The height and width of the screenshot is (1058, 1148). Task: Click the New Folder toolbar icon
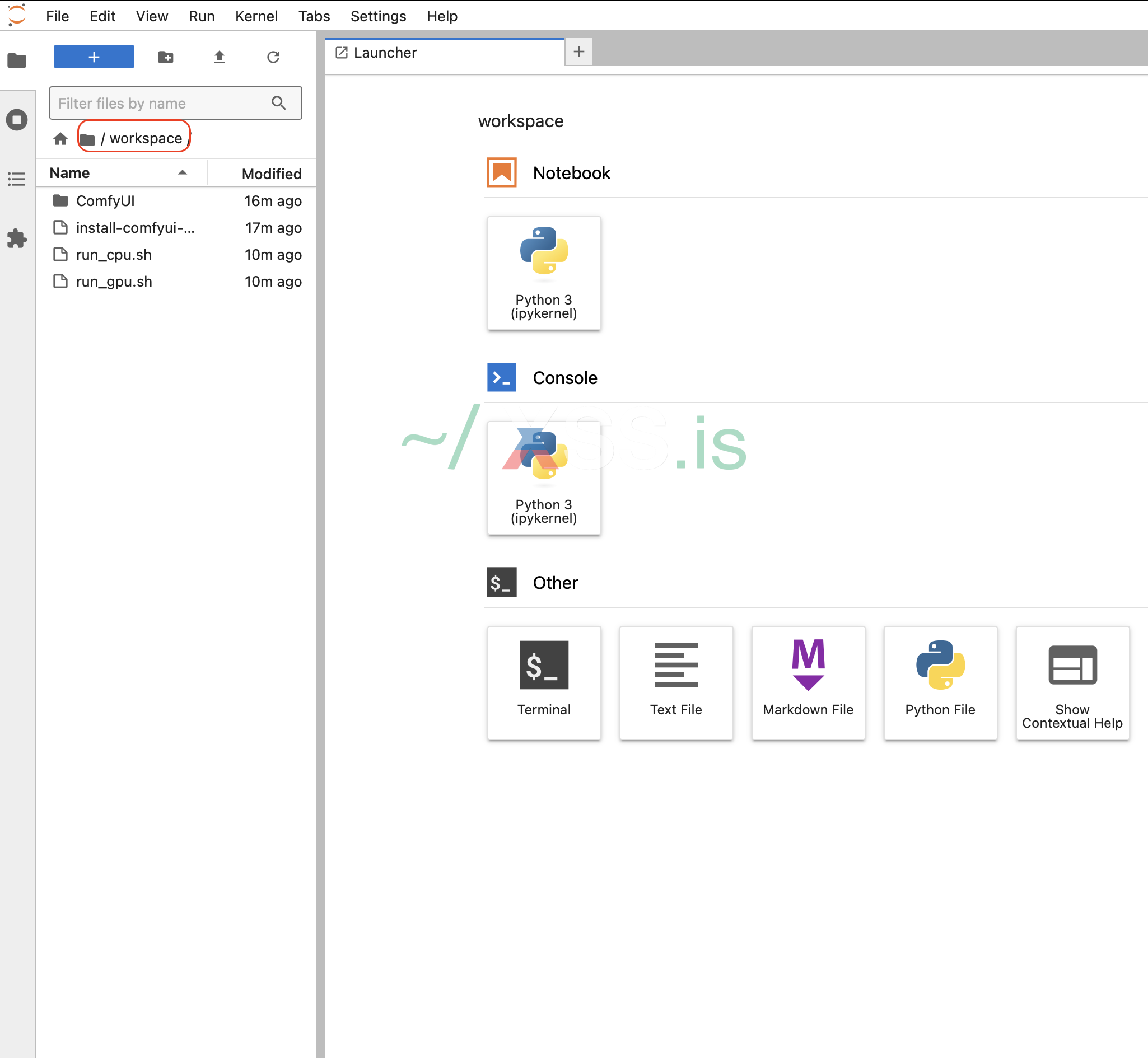[x=166, y=57]
